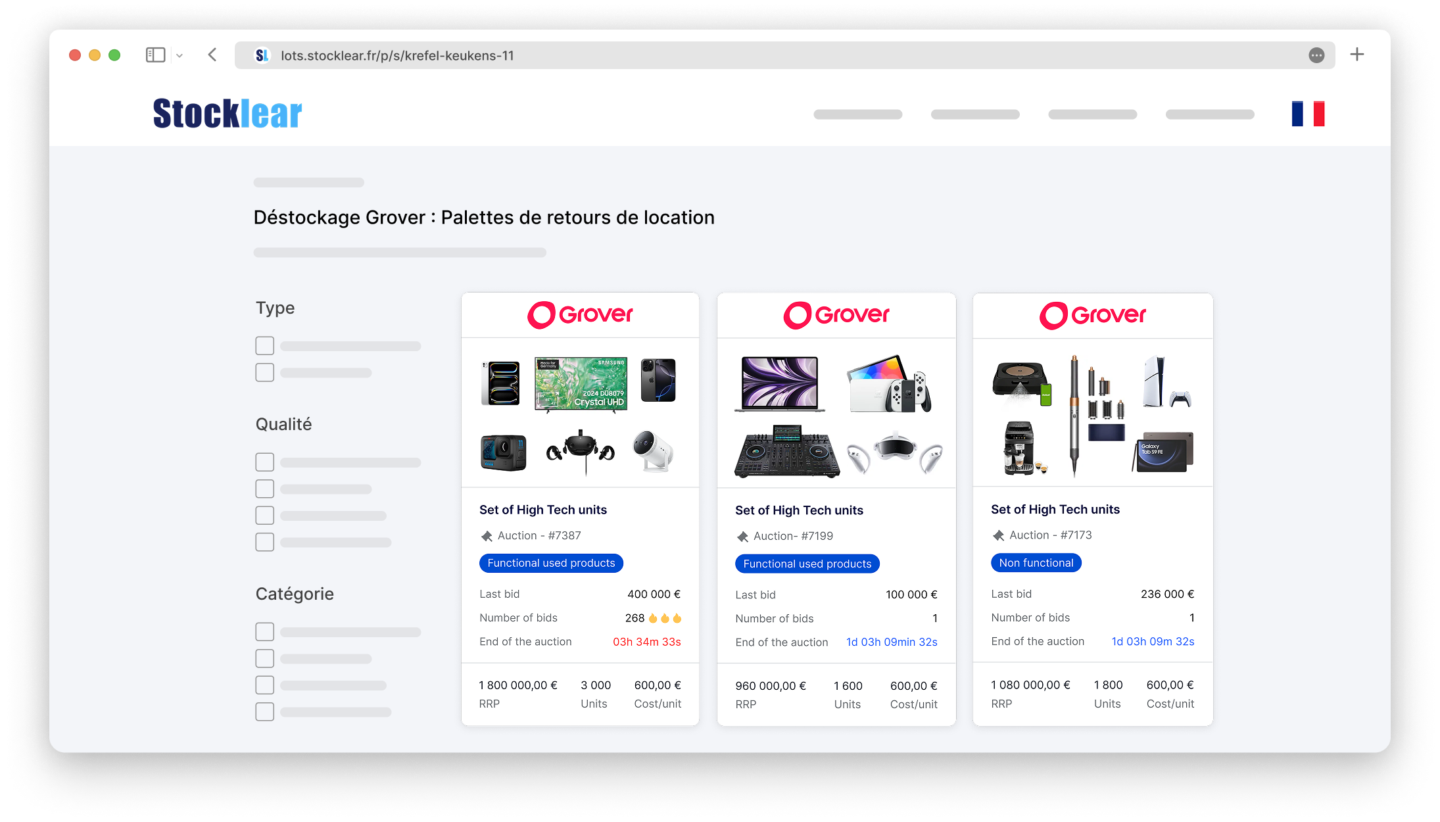1440x822 pixels.
Task: Open the GoPro camera image in first card
Action: pyautogui.click(x=503, y=452)
